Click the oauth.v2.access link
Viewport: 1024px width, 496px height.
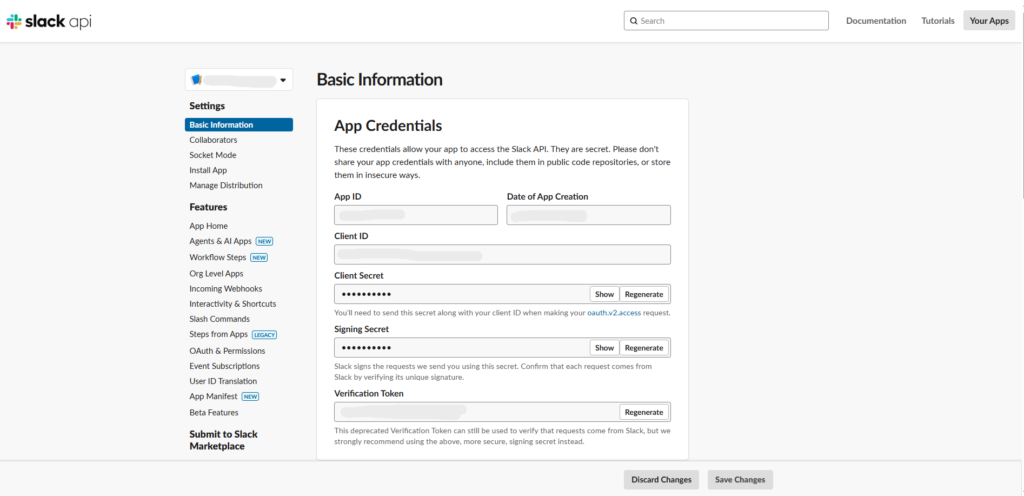(615, 313)
